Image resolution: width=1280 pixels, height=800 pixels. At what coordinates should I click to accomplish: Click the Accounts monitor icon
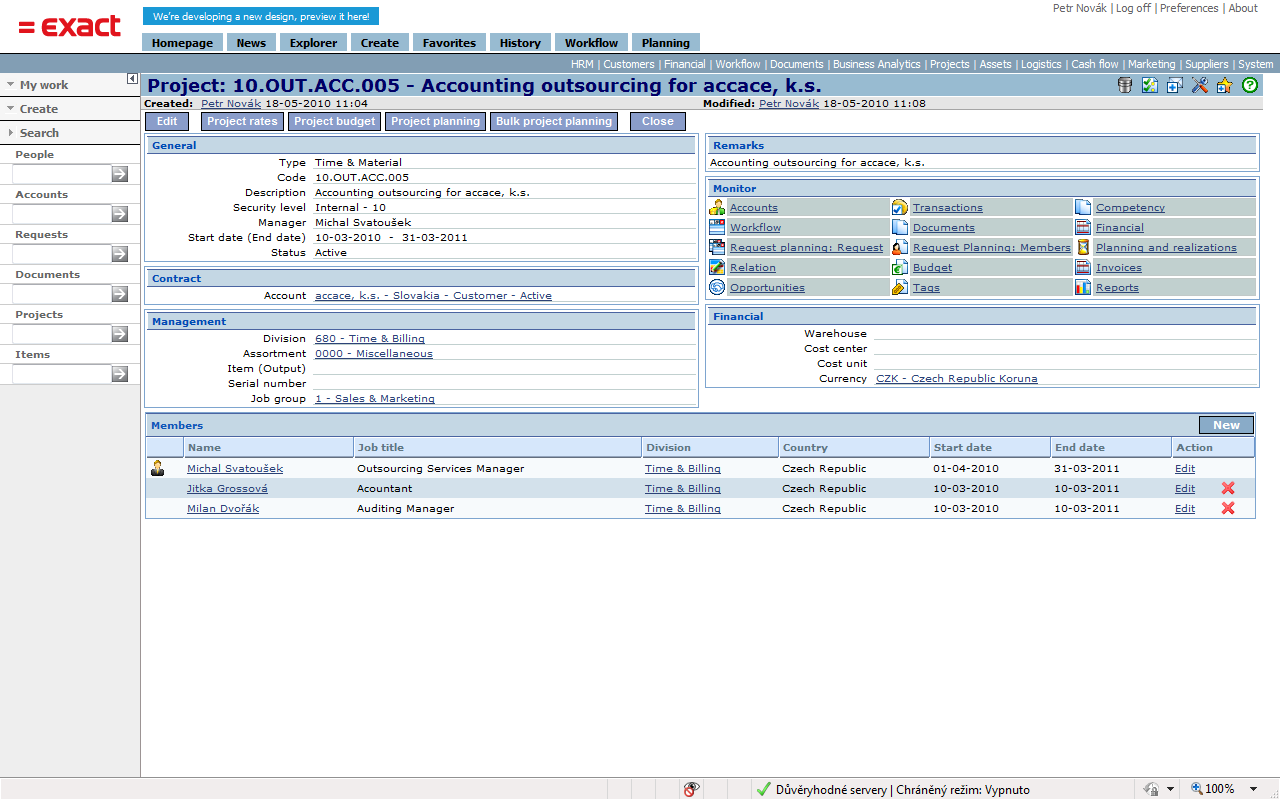(717, 207)
